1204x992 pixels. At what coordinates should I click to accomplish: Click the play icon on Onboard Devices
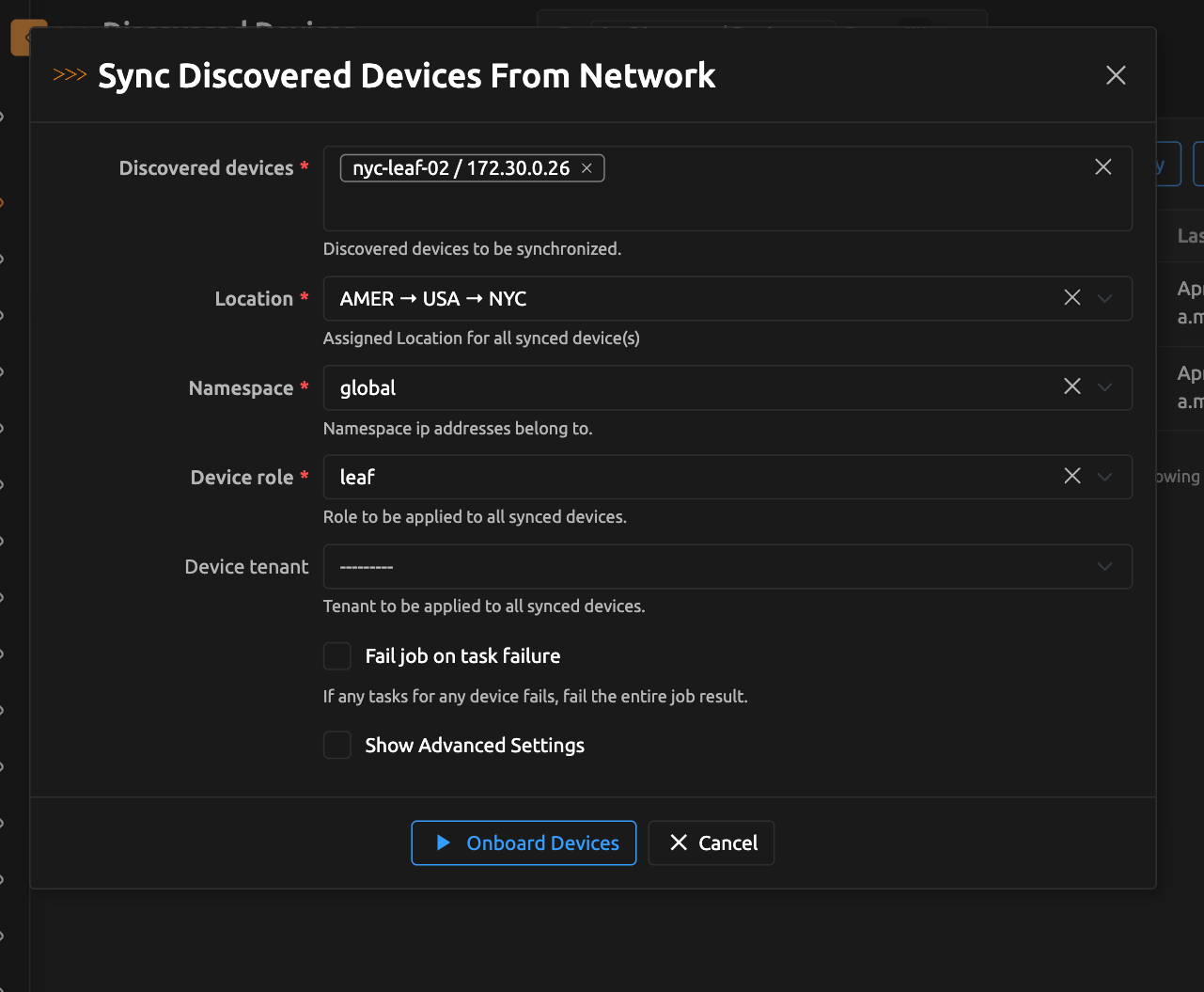(444, 843)
